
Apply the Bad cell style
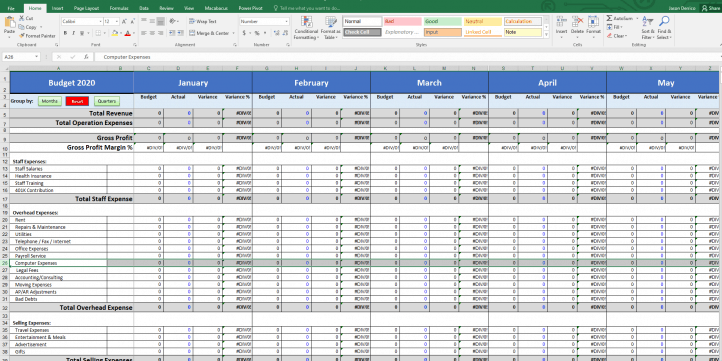(x=402, y=21)
